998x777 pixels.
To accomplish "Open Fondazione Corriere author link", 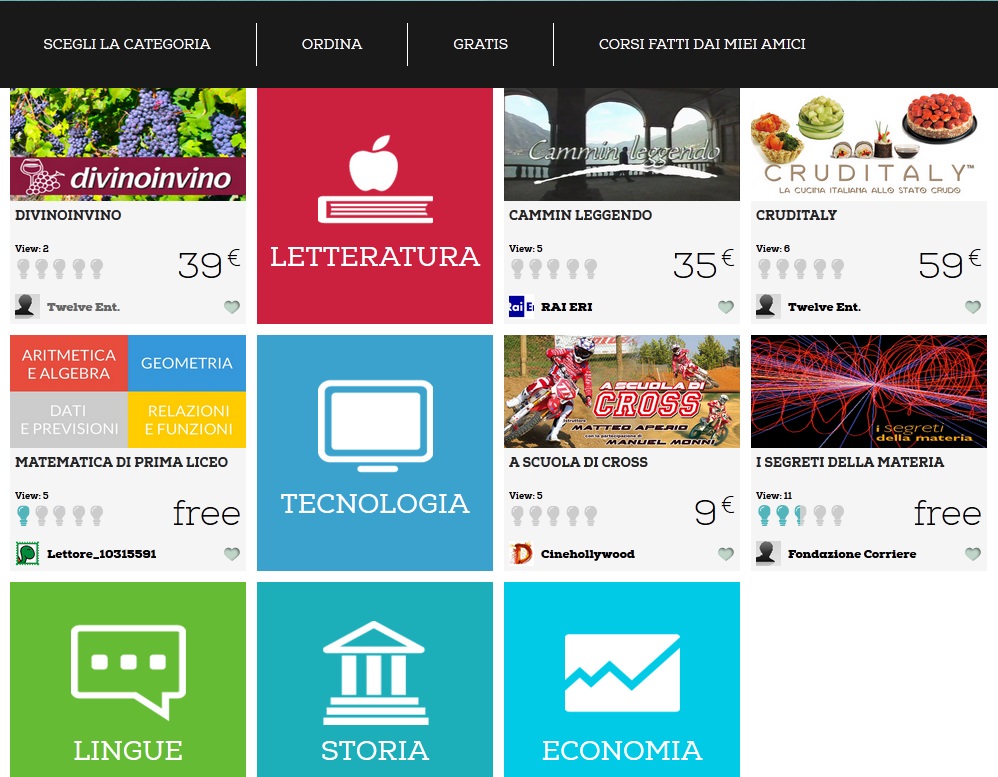I will point(852,554).
